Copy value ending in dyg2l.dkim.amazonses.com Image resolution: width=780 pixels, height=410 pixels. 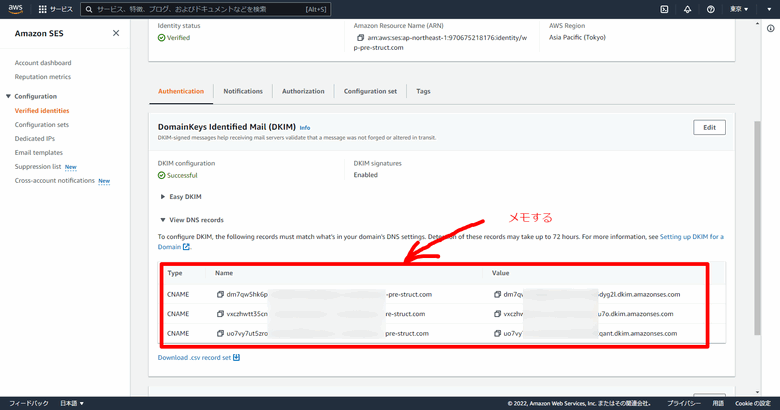(497, 295)
